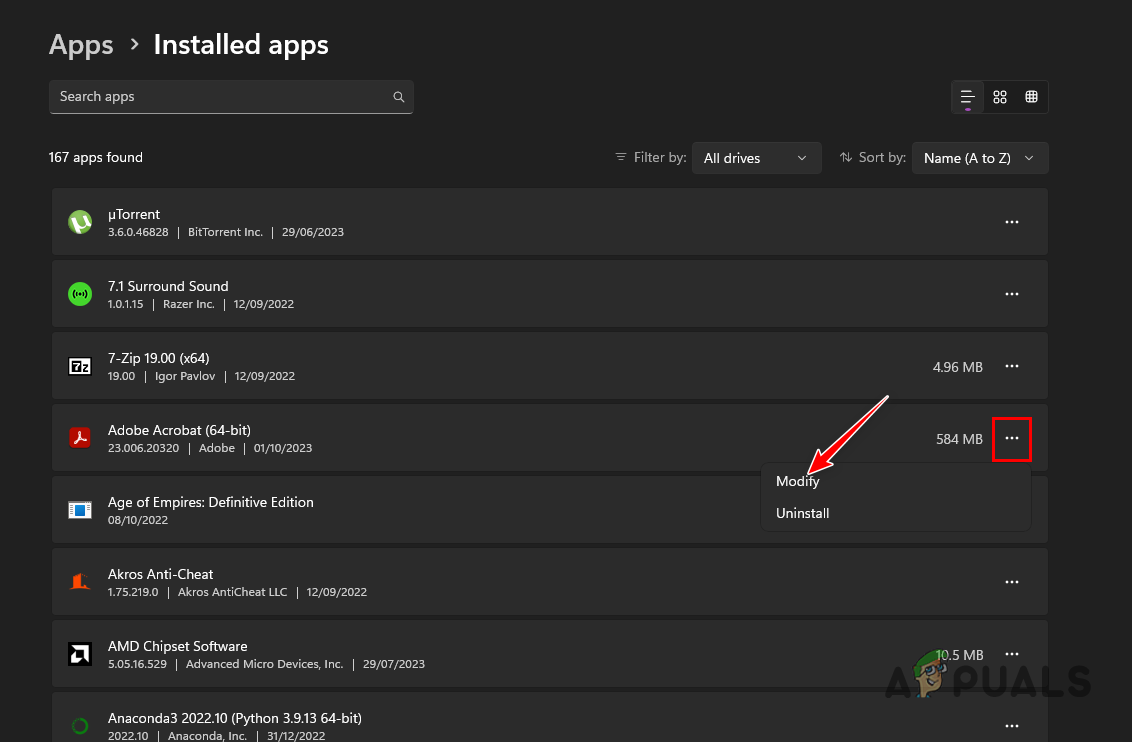Open more options for Anaconda3
The width and height of the screenshot is (1132, 742).
point(1012,726)
